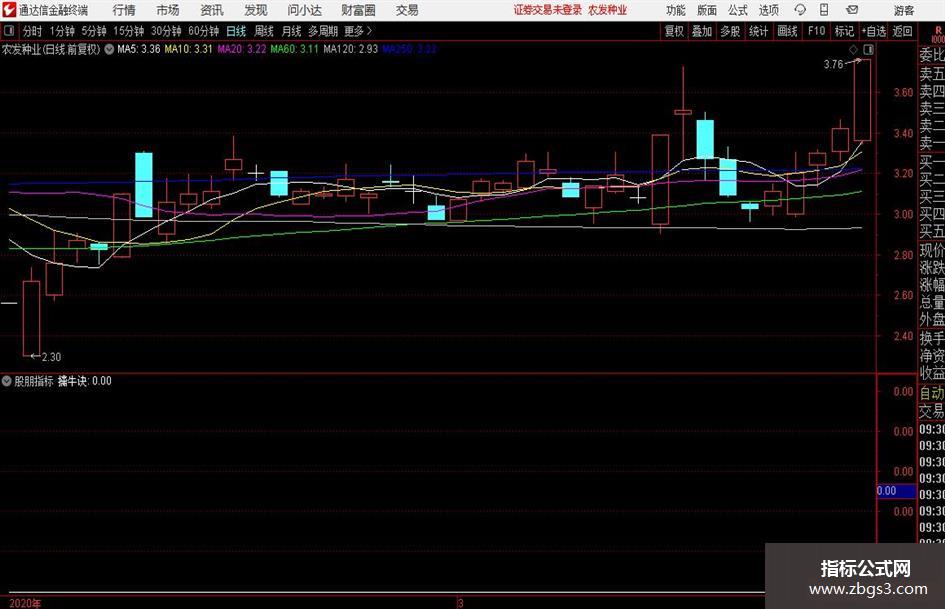Click the MA60: 3.11 indicator value
The width and height of the screenshot is (945, 609).
tap(294, 49)
